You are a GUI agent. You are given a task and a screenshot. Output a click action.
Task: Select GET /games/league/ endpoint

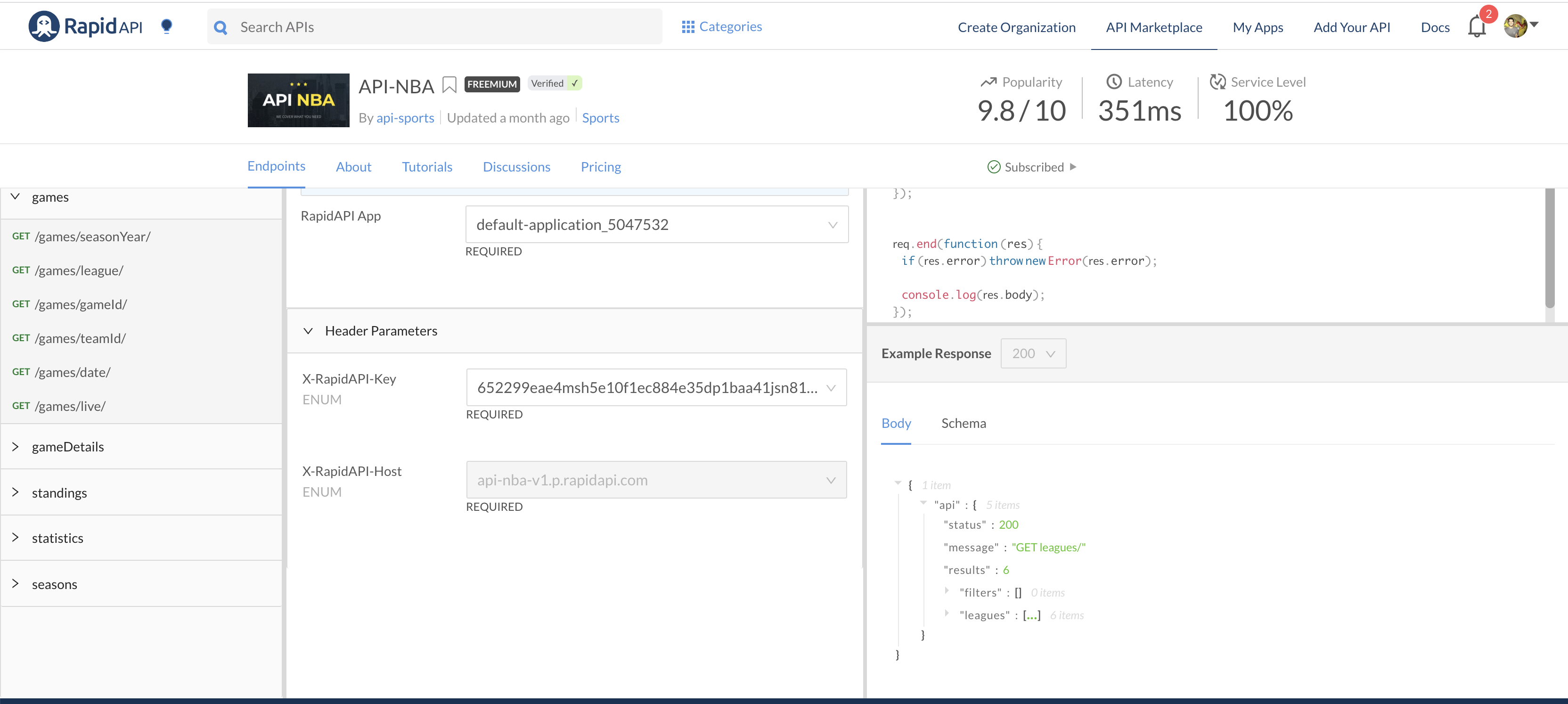[141, 270]
